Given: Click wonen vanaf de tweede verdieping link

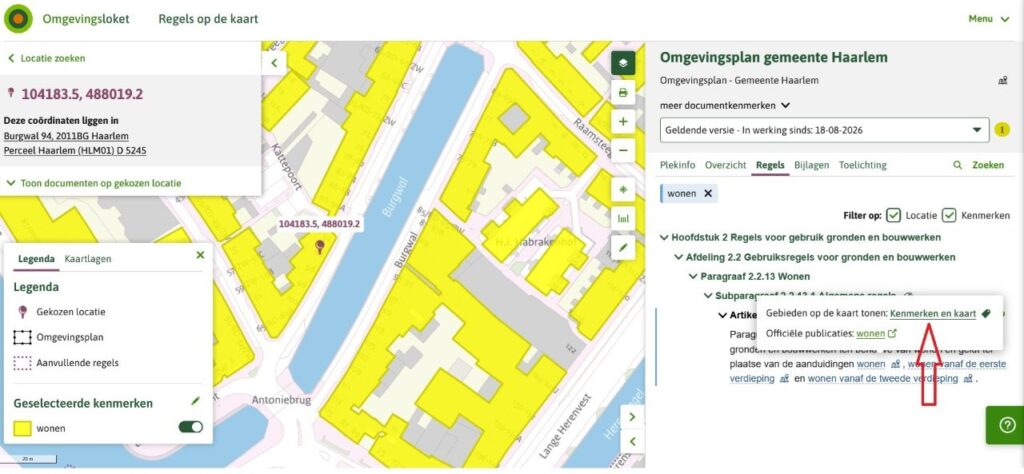Looking at the screenshot, I should (883, 379).
